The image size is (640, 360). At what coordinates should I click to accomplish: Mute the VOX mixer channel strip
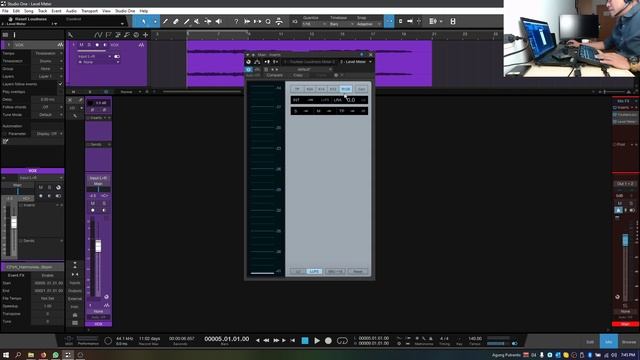click(93, 203)
